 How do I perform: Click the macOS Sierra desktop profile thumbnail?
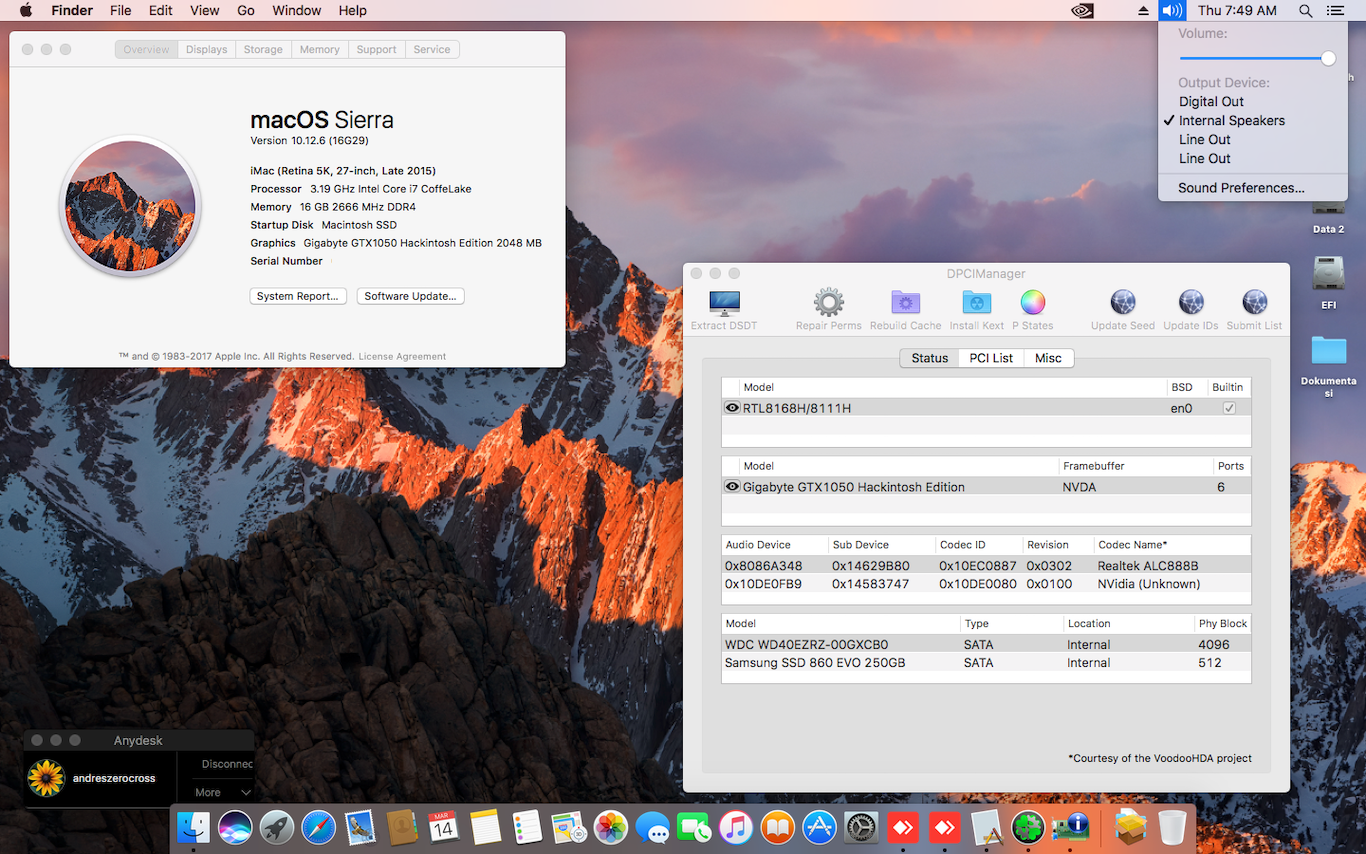pyautogui.click(x=130, y=205)
